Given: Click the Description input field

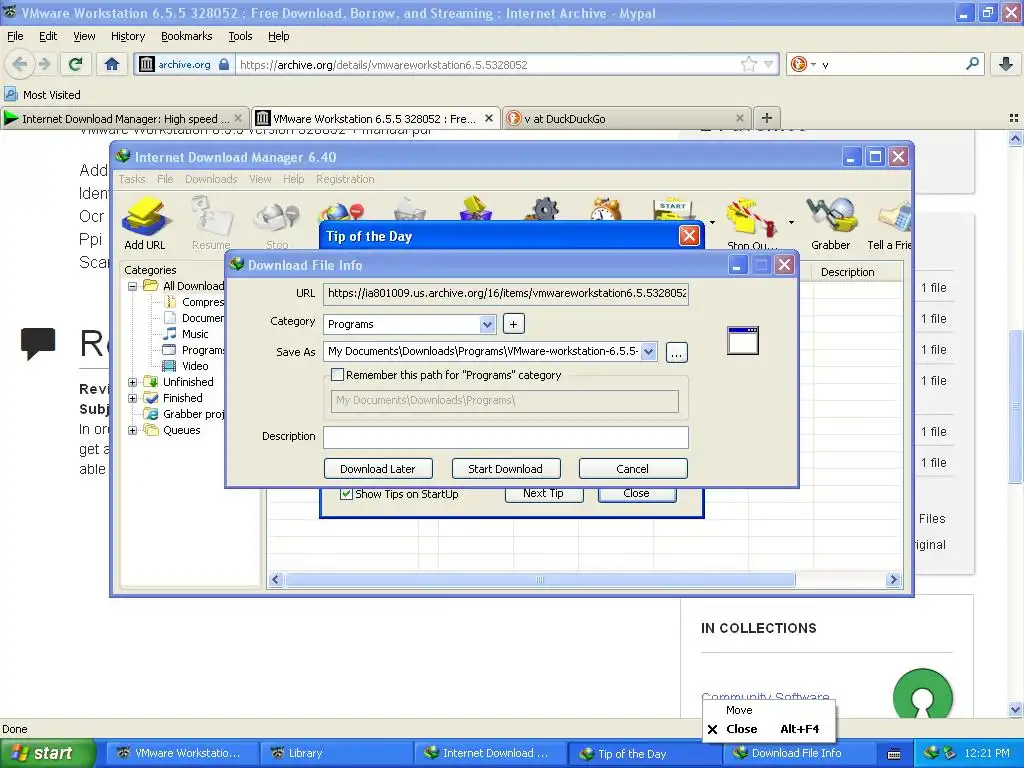Looking at the screenshot, I should pos(505,437).
